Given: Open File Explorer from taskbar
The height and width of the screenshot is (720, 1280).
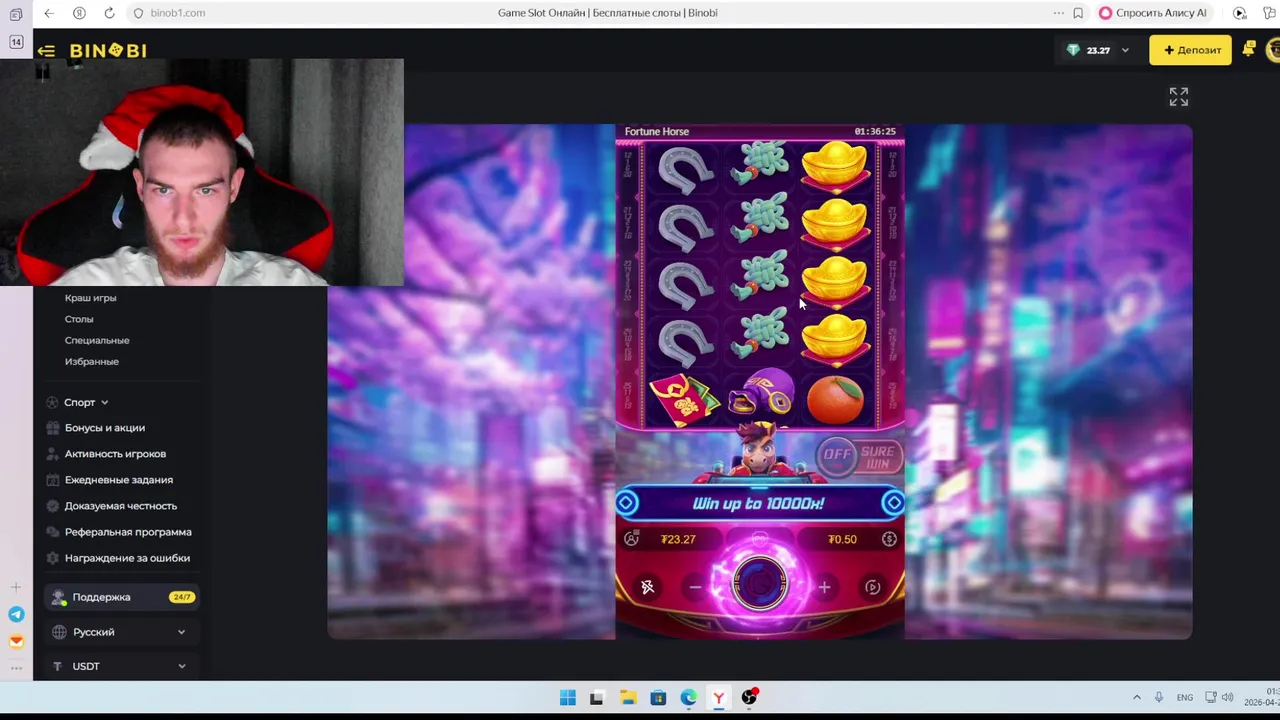Looking at the screenshot, I should (627, 698).
